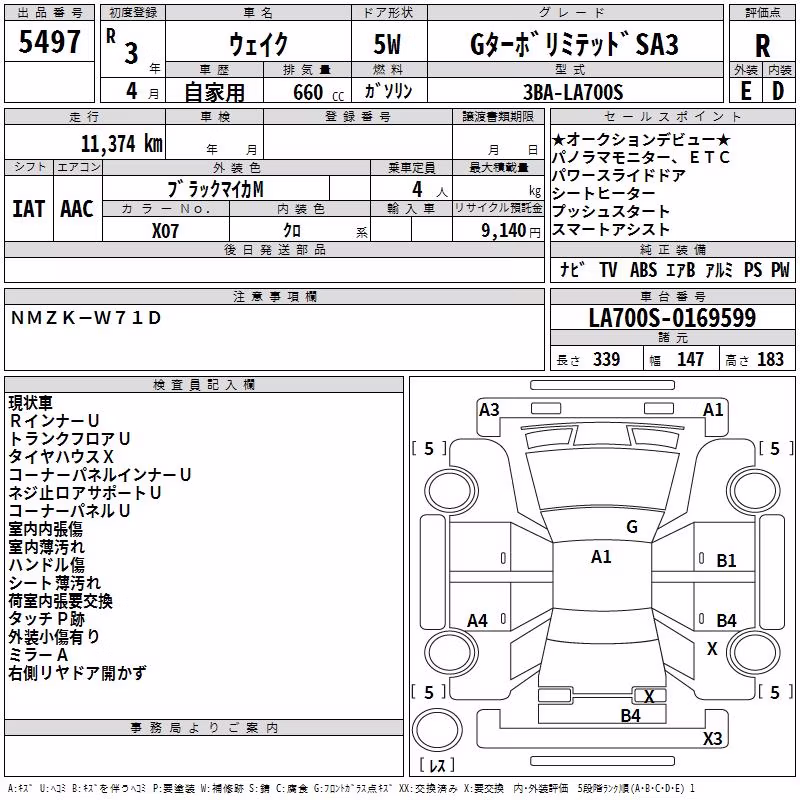Click color number X07

165,231
